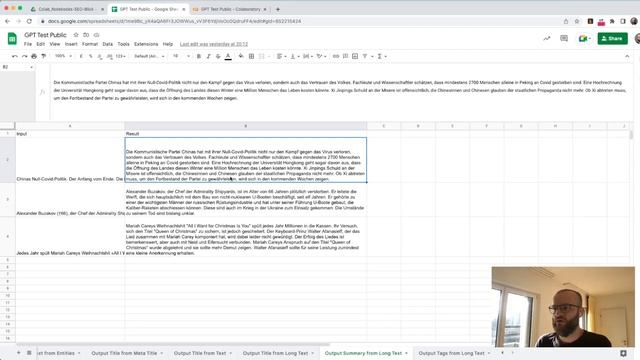Open the merge cells options
640x360 pixels.
coord(264,56)
